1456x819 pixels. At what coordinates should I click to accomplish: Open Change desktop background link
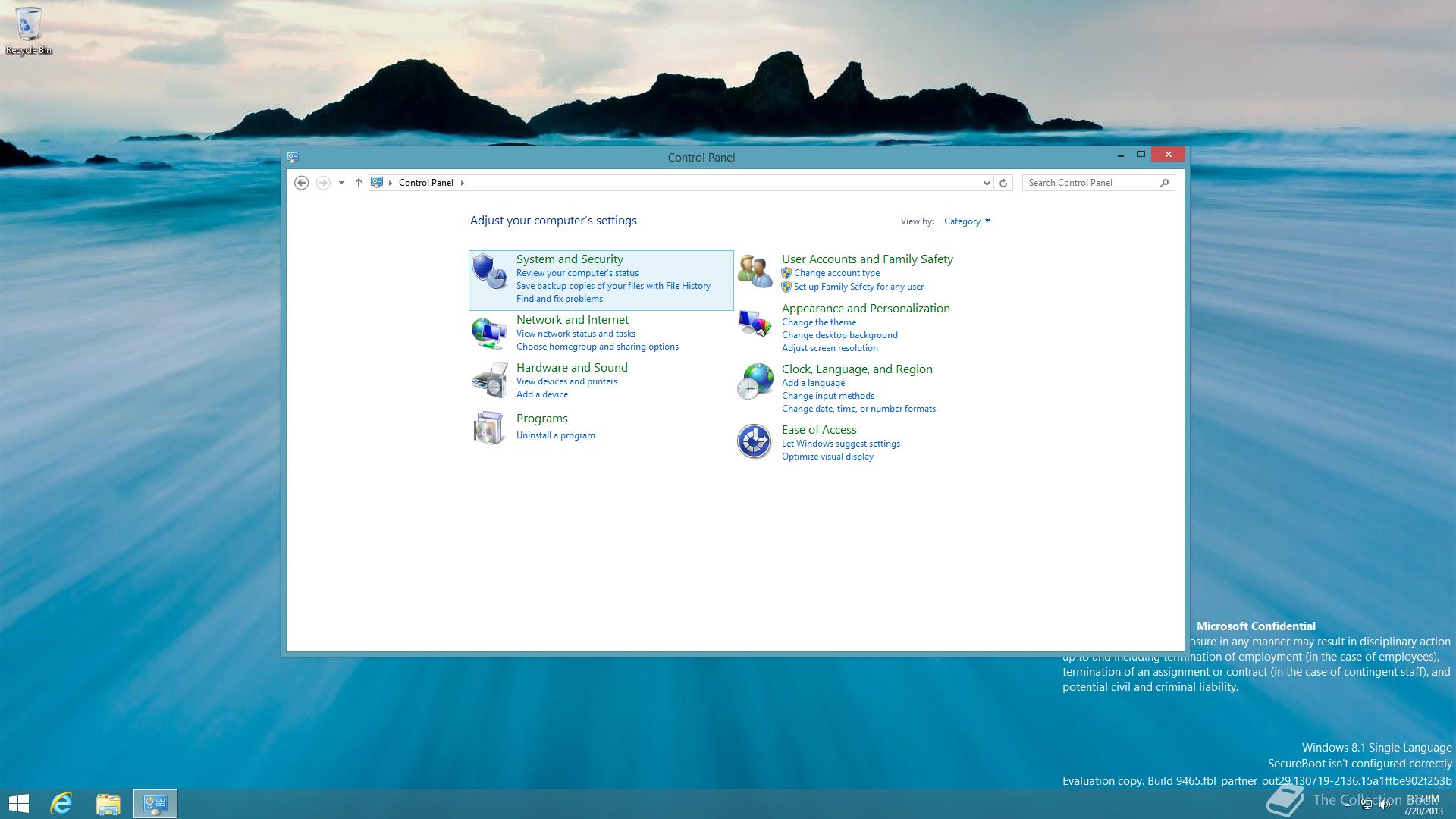[839, 335]
